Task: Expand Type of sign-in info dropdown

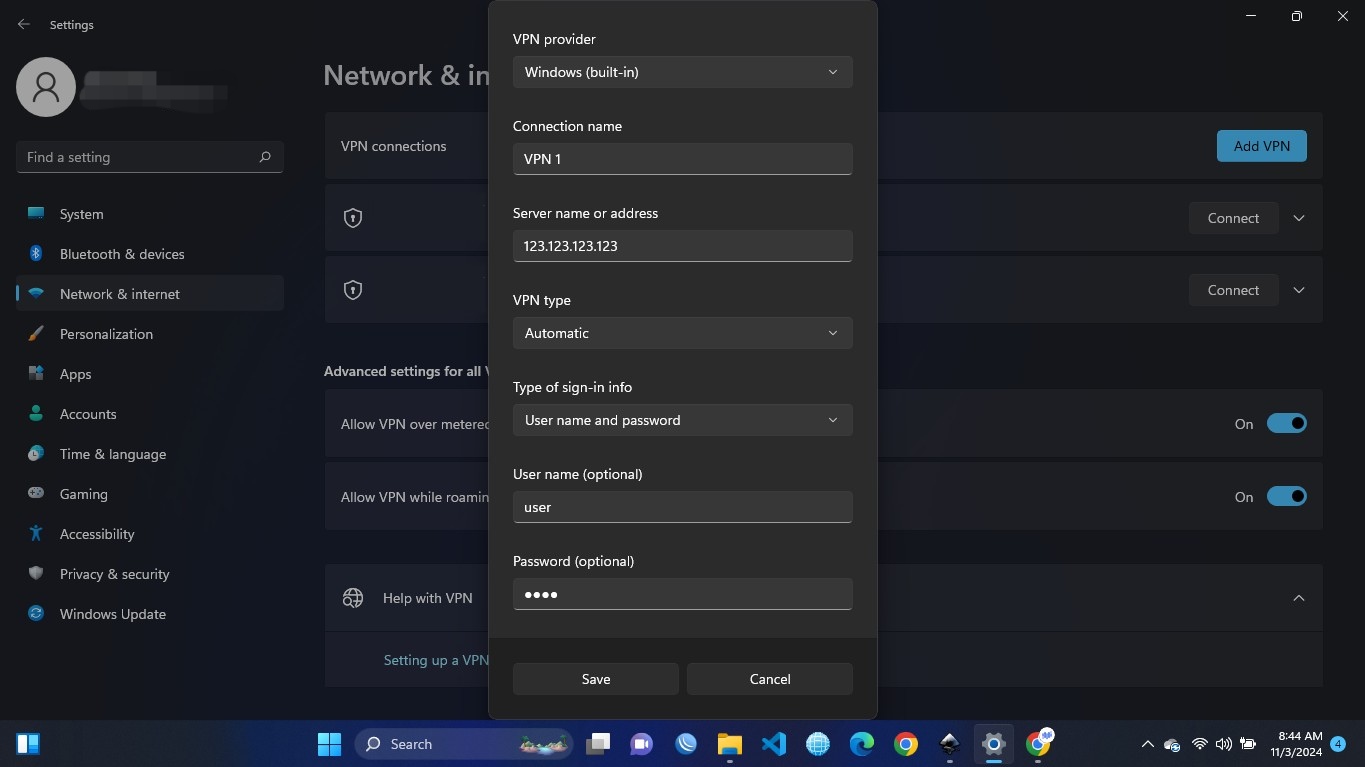Action: [682, 420]
